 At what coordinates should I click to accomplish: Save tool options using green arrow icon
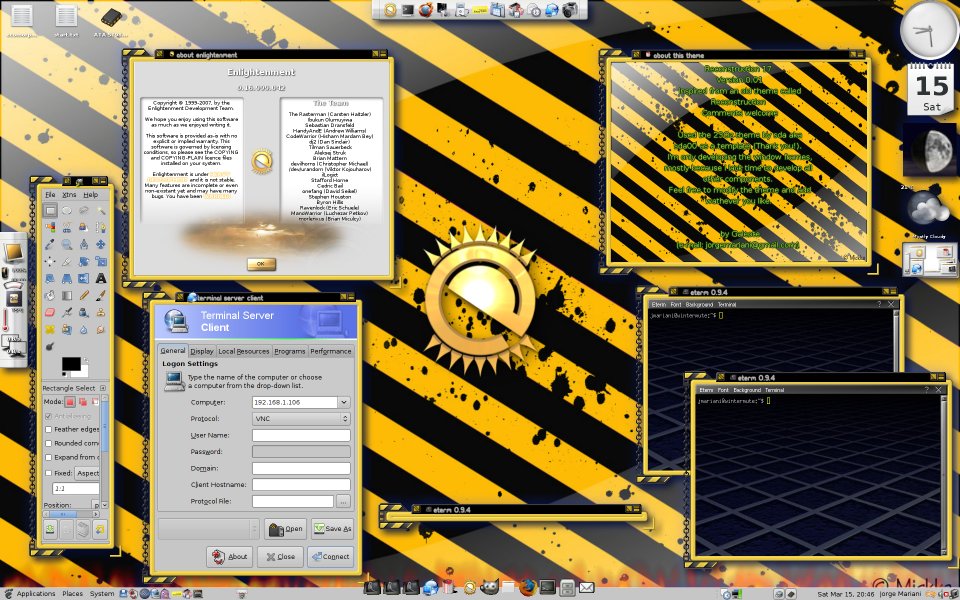point(50,529)
